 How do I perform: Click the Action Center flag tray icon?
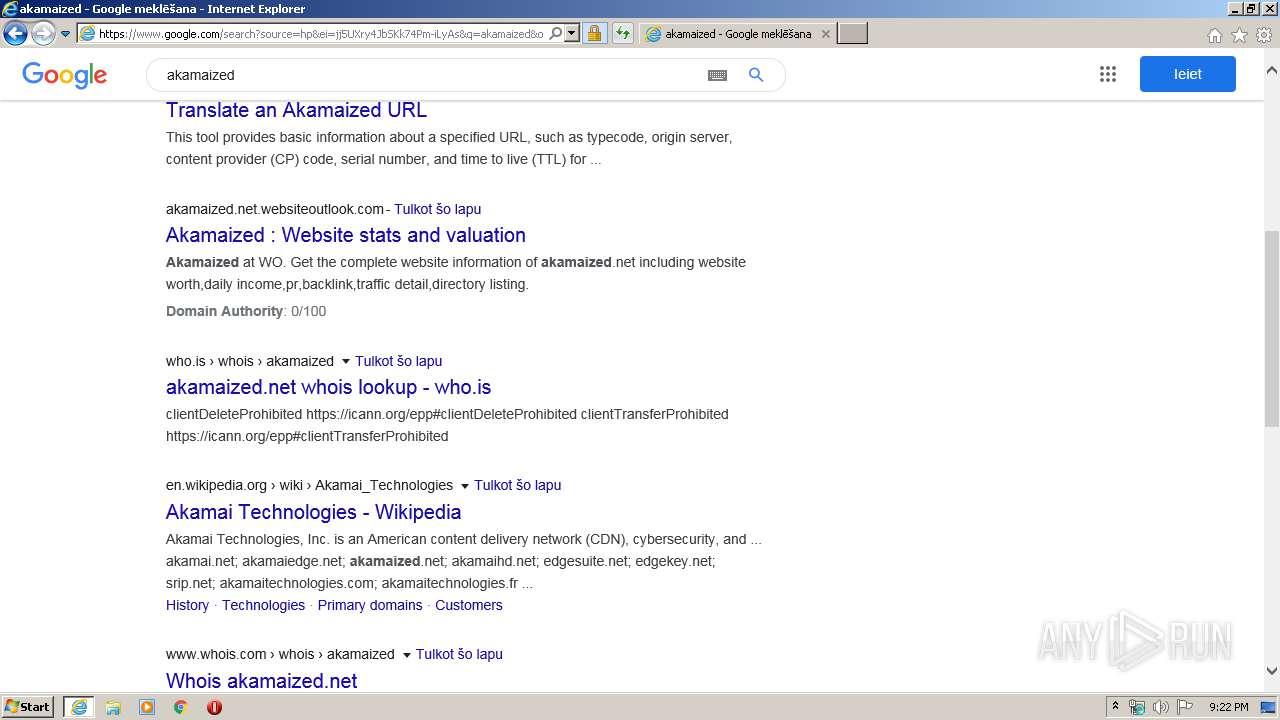1185,707
